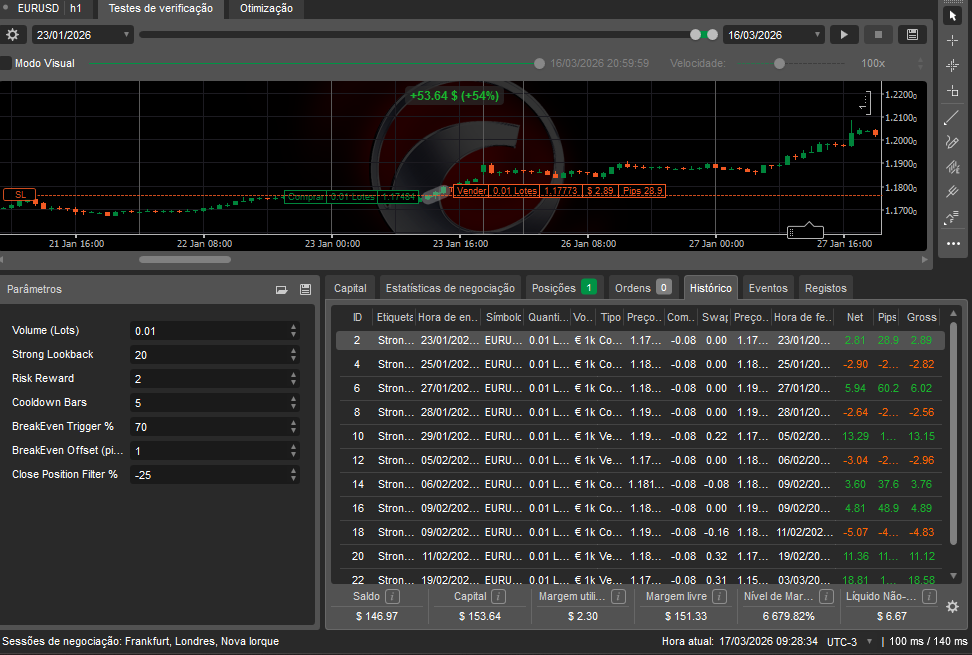This screenshot has width=972, height=655.
Task: Open the Histórico tab in results panel
Action: coord(710,287)
